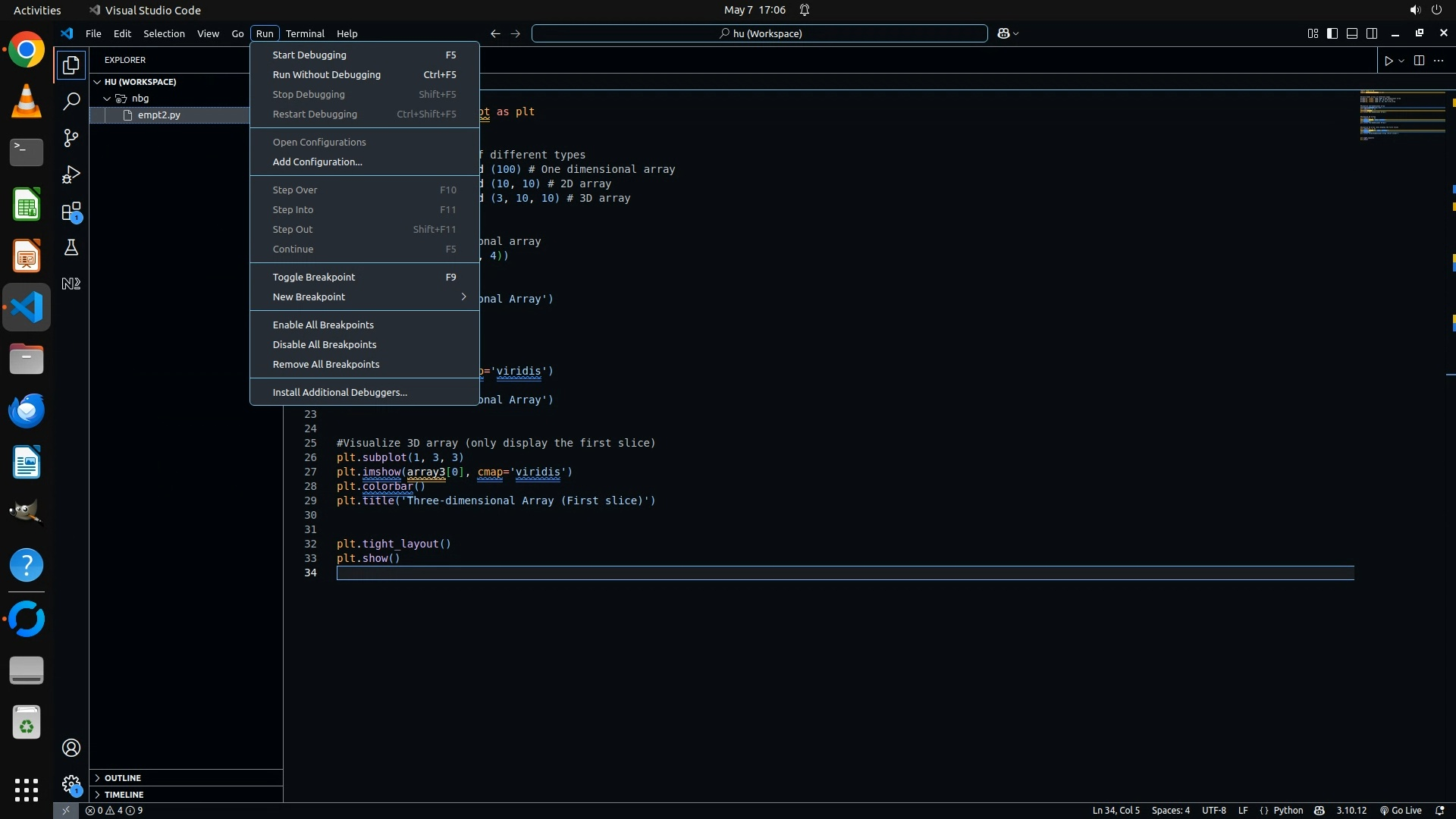This screenshot has width=1456, height=819.
Task: Expand the TIMELINE section
Action: (124, 795)
